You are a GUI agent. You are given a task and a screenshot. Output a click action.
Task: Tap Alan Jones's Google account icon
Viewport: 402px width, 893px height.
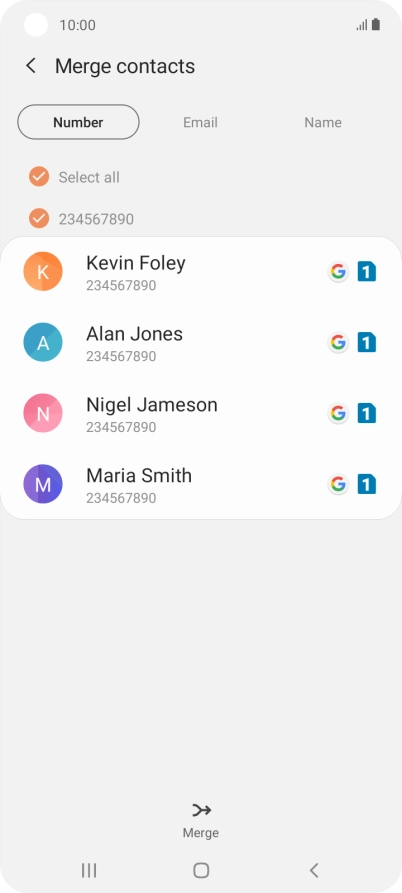pos(338,342)
